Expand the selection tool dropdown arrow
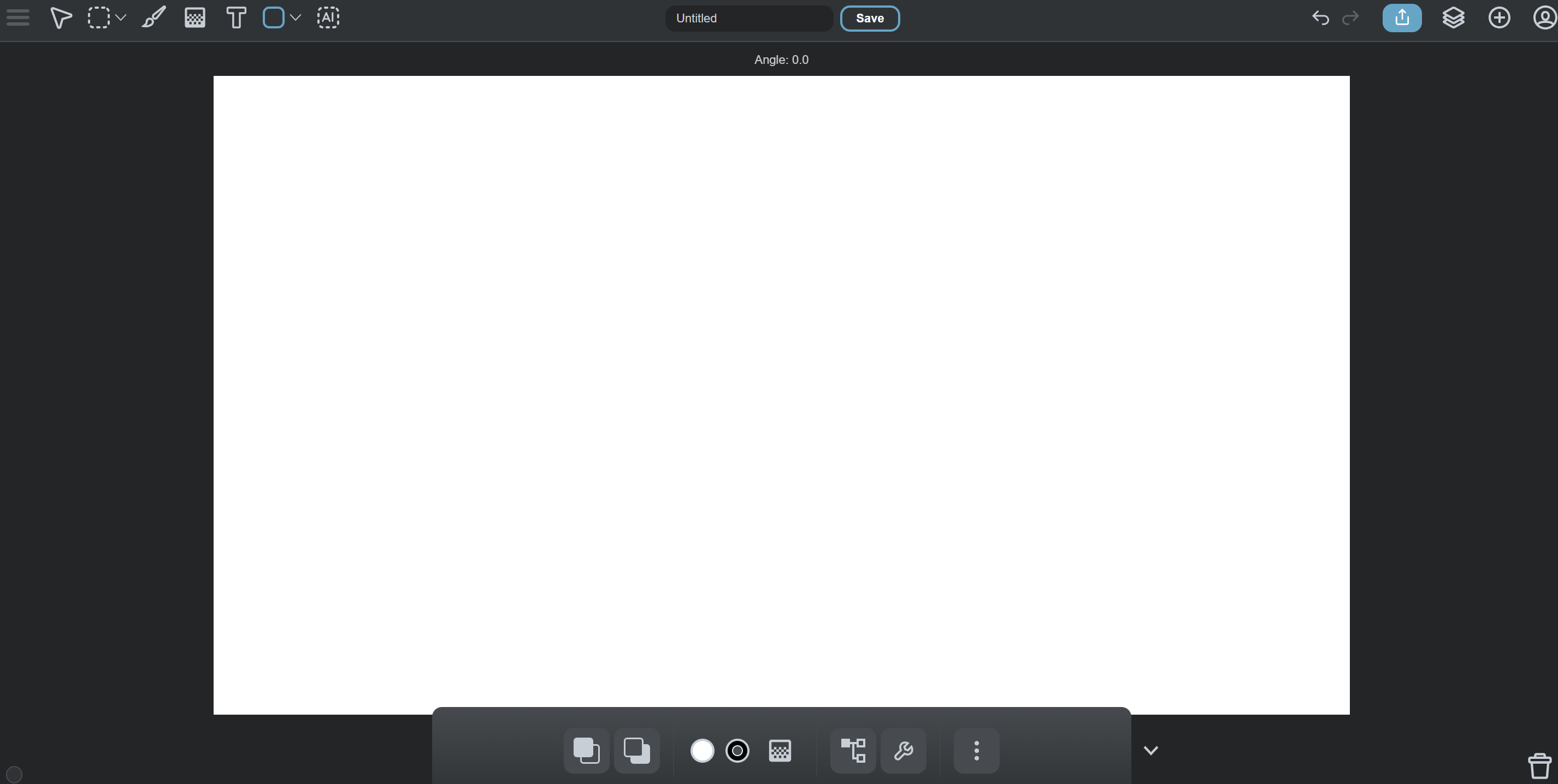This screenshot has height=784, width=1558. click(x=122, y=17)
